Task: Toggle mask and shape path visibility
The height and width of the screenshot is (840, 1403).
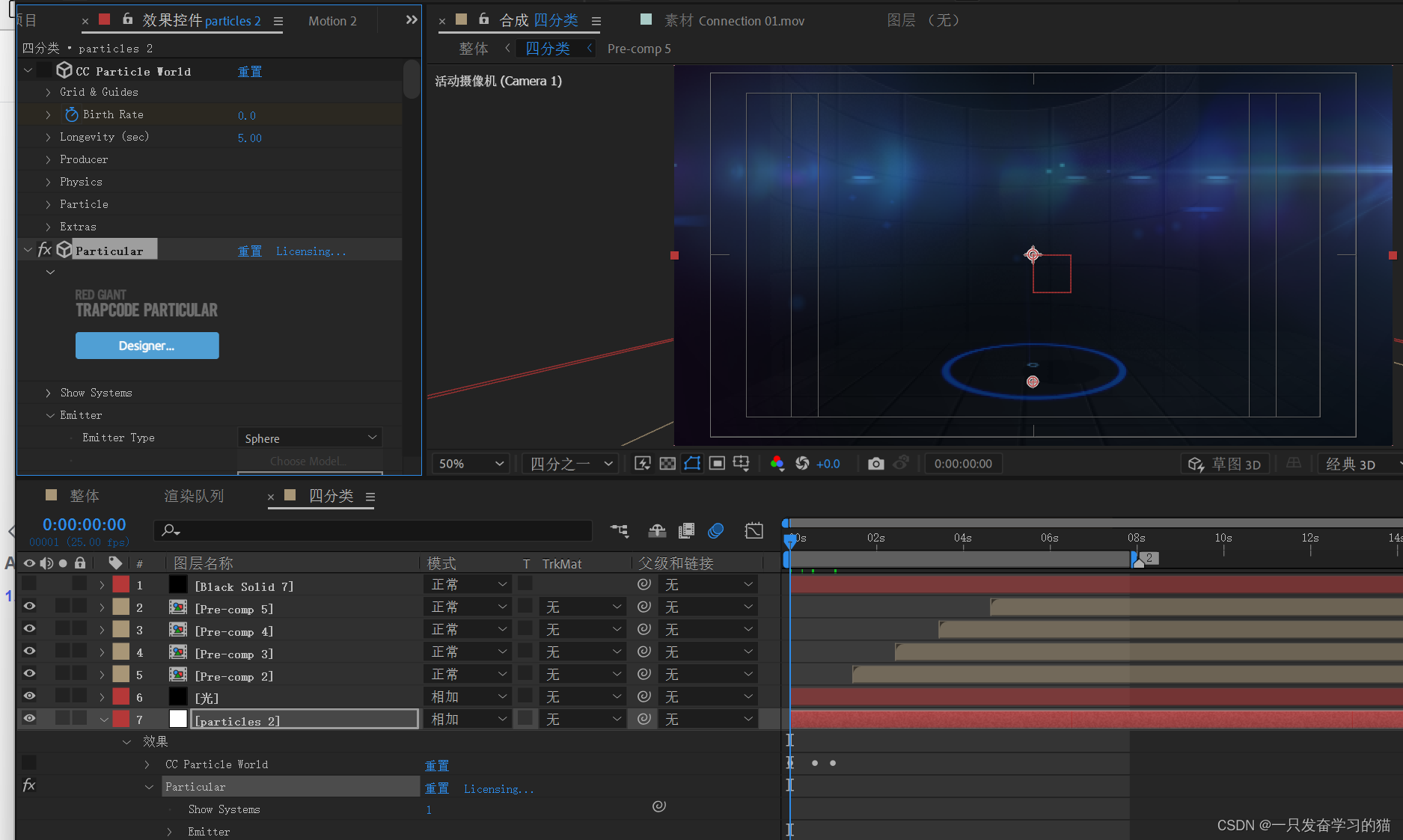Action: [692, 463]
